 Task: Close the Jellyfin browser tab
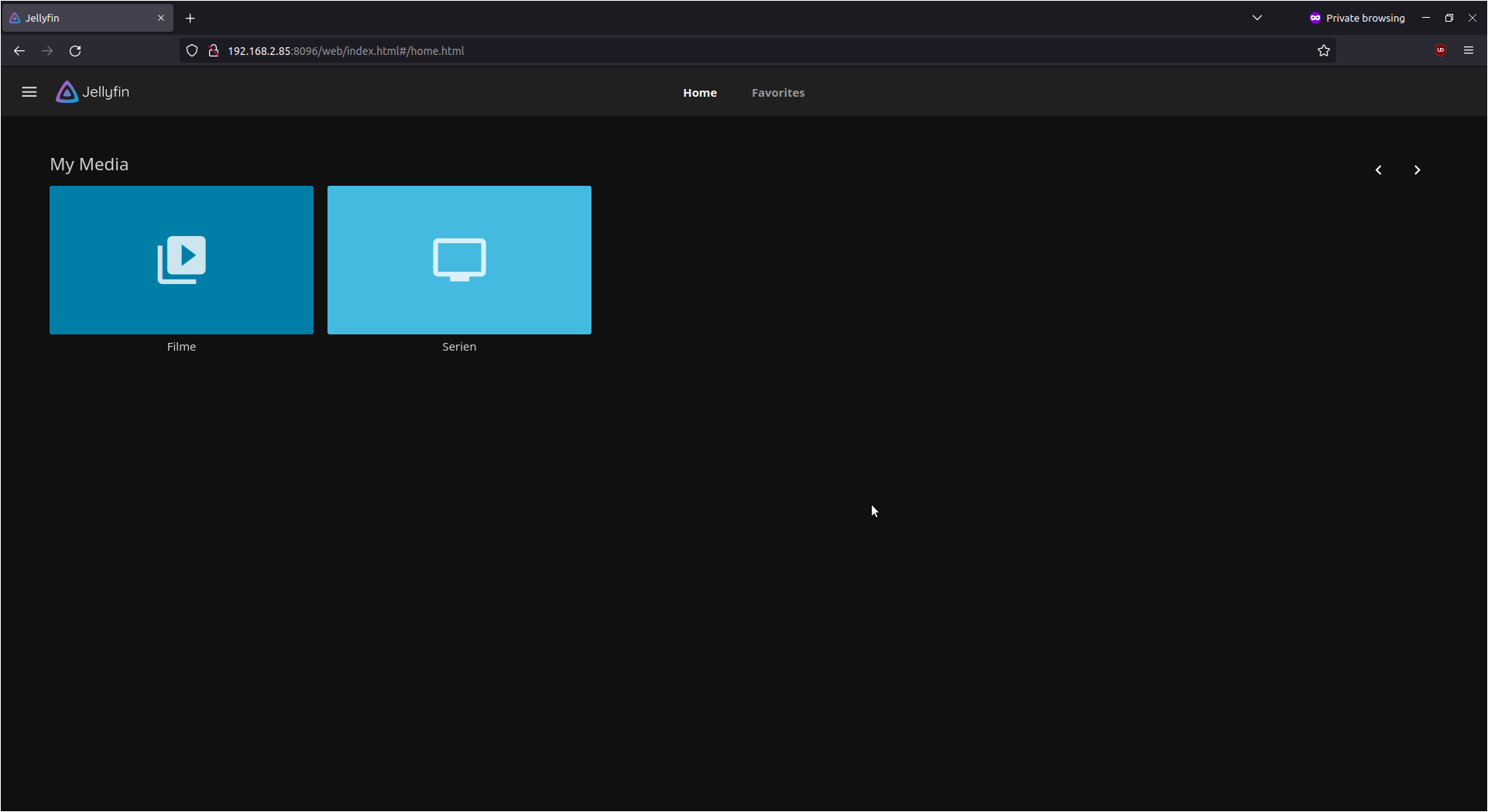[161, 18]
